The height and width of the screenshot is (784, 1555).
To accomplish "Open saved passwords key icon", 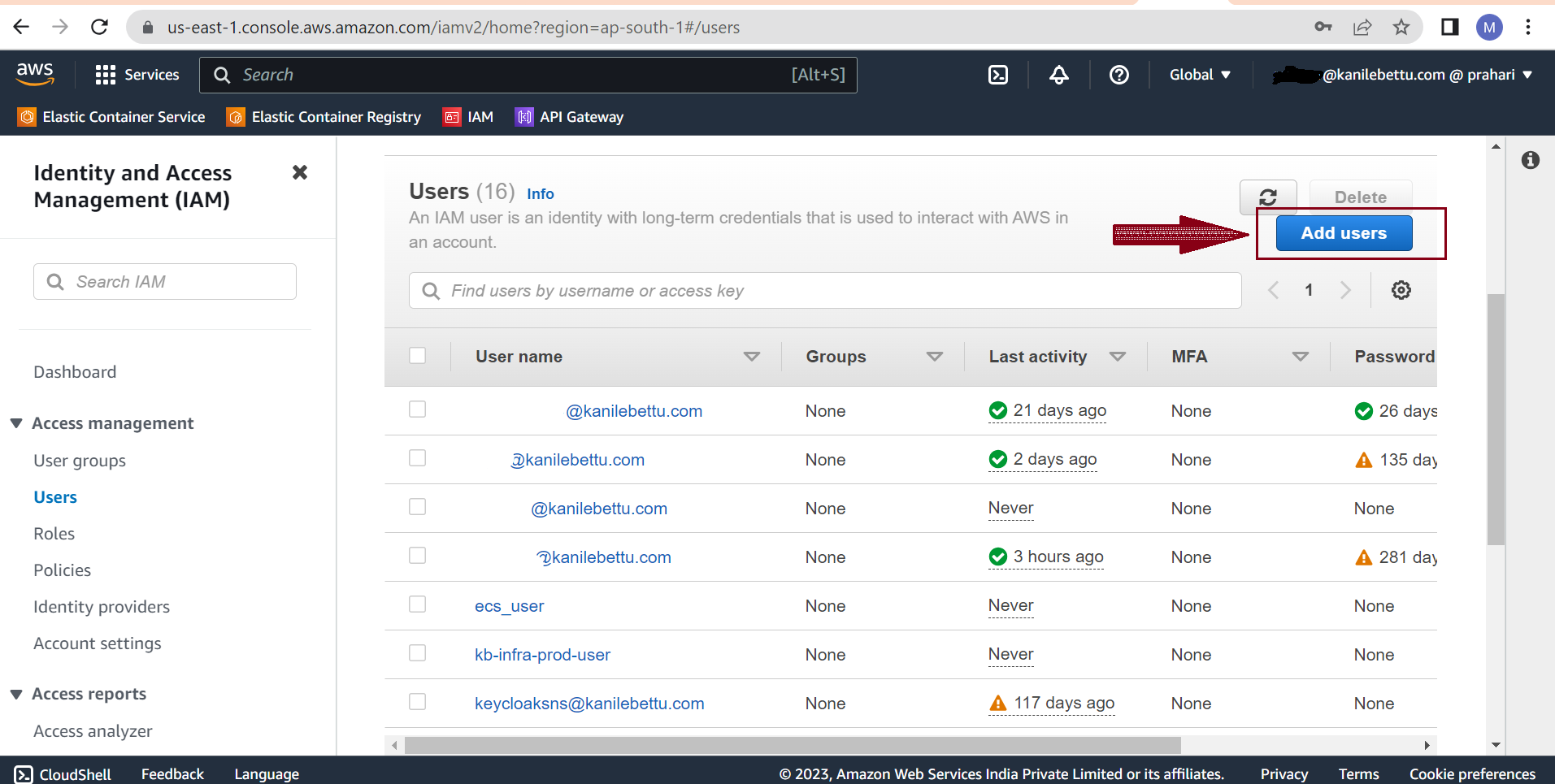I will coord(1323,27).
